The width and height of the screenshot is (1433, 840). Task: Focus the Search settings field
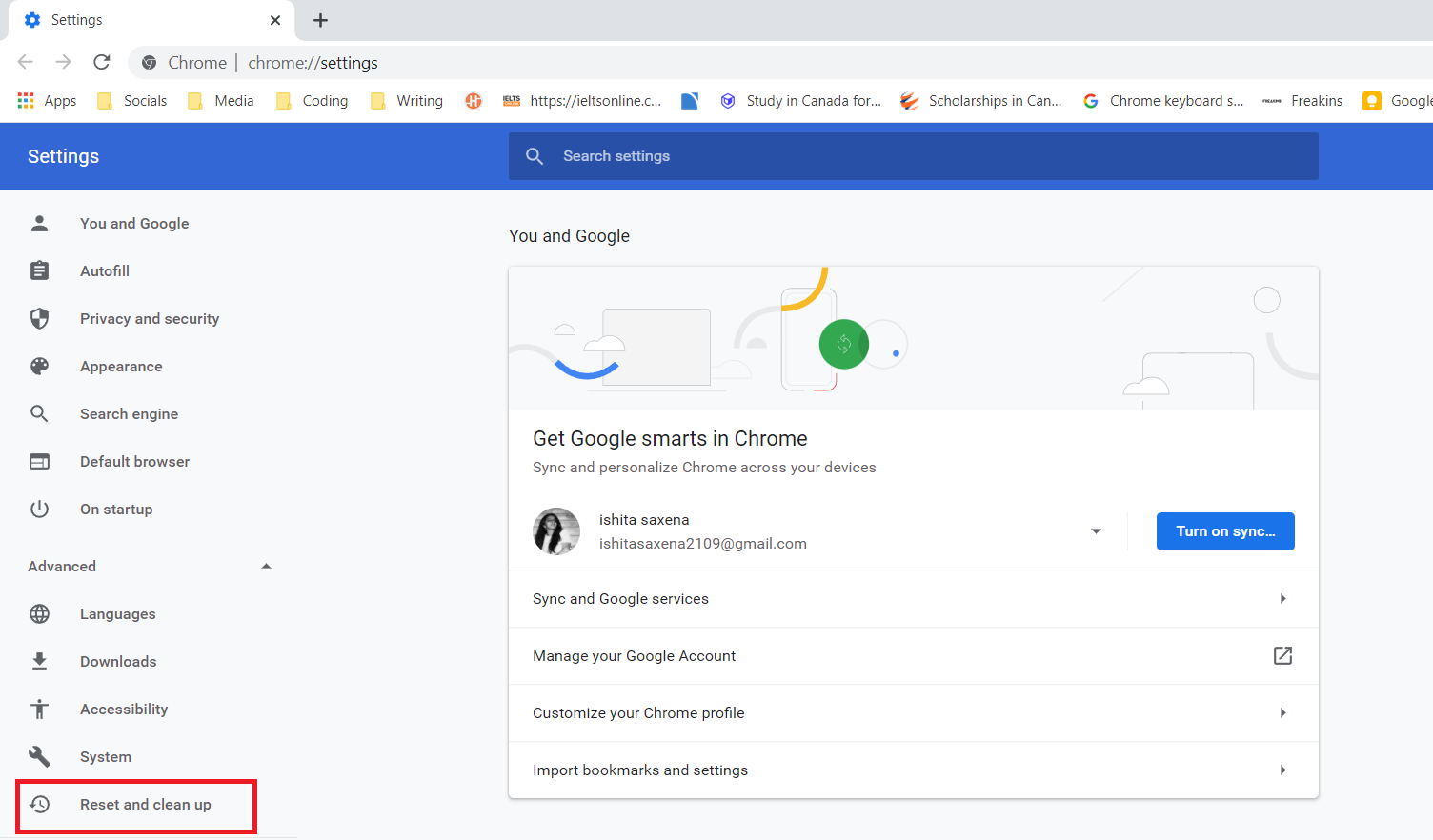(914, 156)
